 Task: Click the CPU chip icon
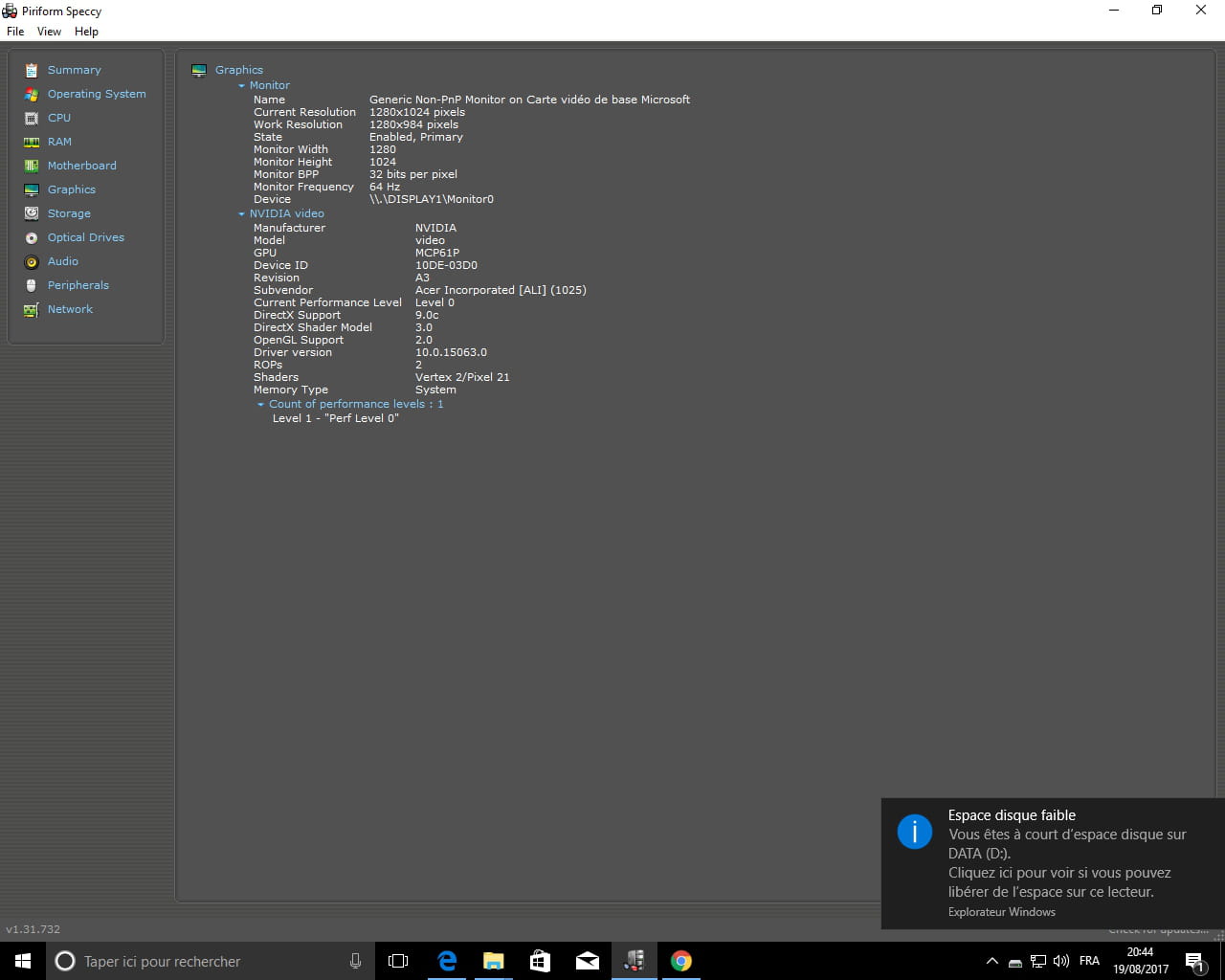tap(32, 118)
